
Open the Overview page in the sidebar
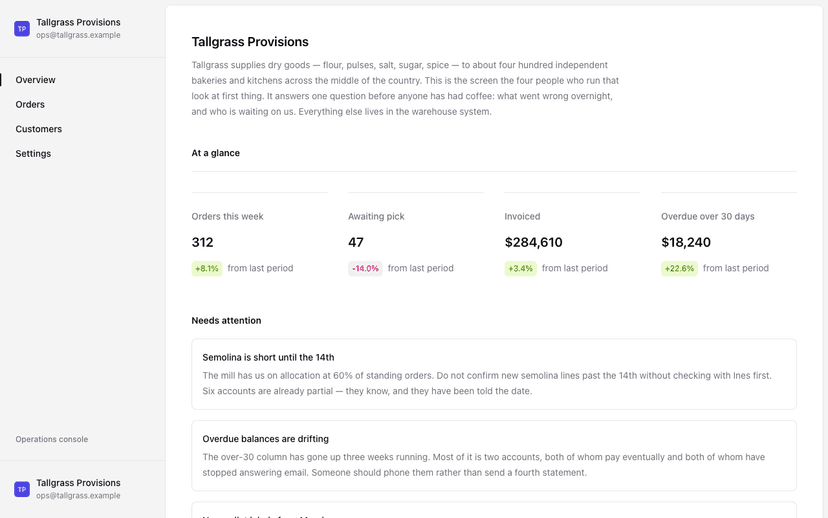(35, 80)
